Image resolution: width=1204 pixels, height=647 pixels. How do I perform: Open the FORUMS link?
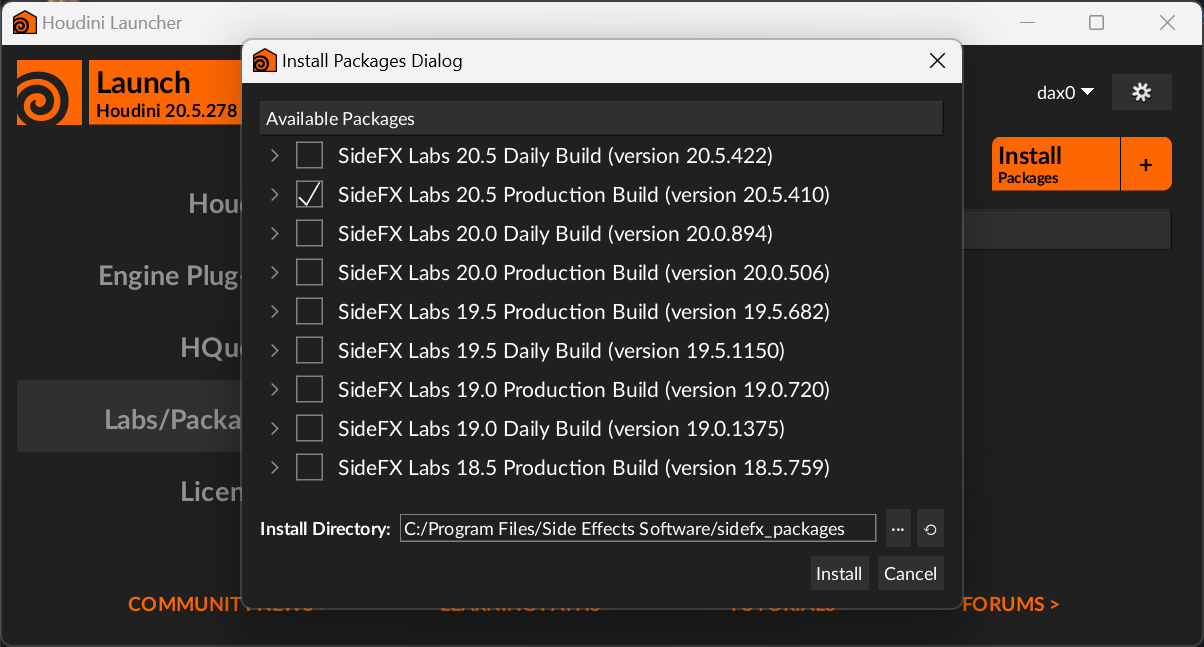click(x=1010, y=604)
